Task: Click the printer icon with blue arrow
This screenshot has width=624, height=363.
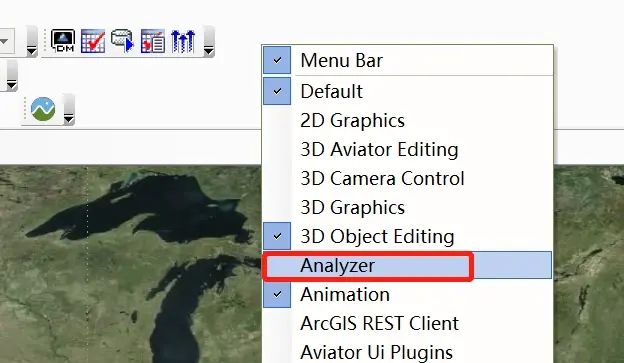Action: pos(122,41)
